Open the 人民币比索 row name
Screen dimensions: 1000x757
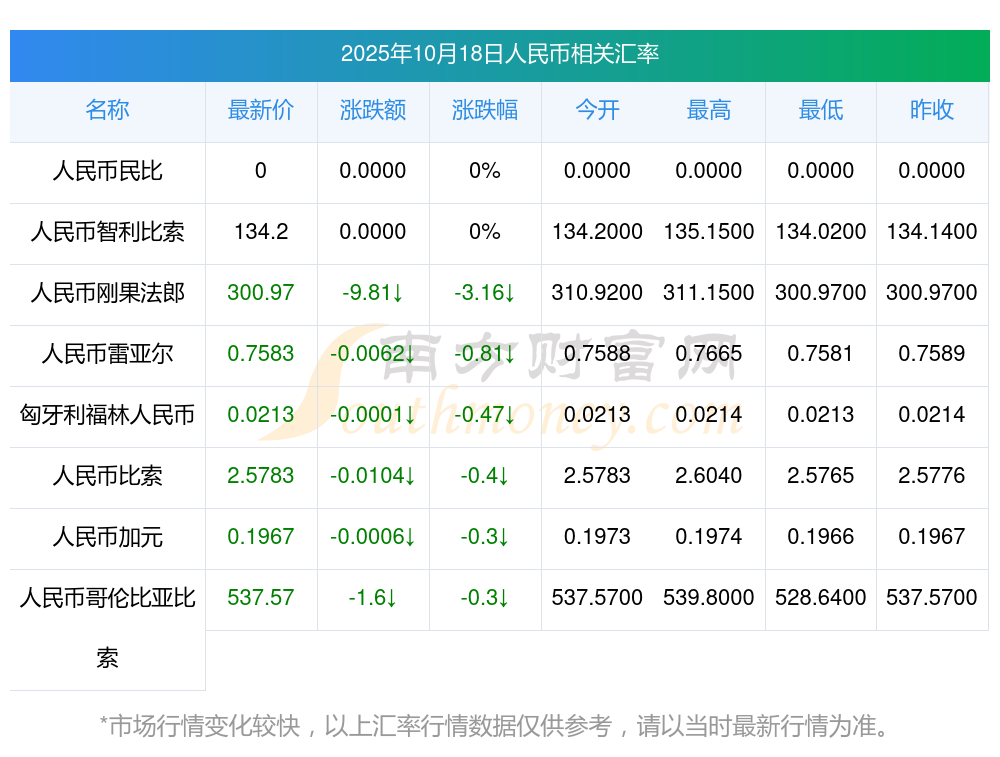point(107,476)
